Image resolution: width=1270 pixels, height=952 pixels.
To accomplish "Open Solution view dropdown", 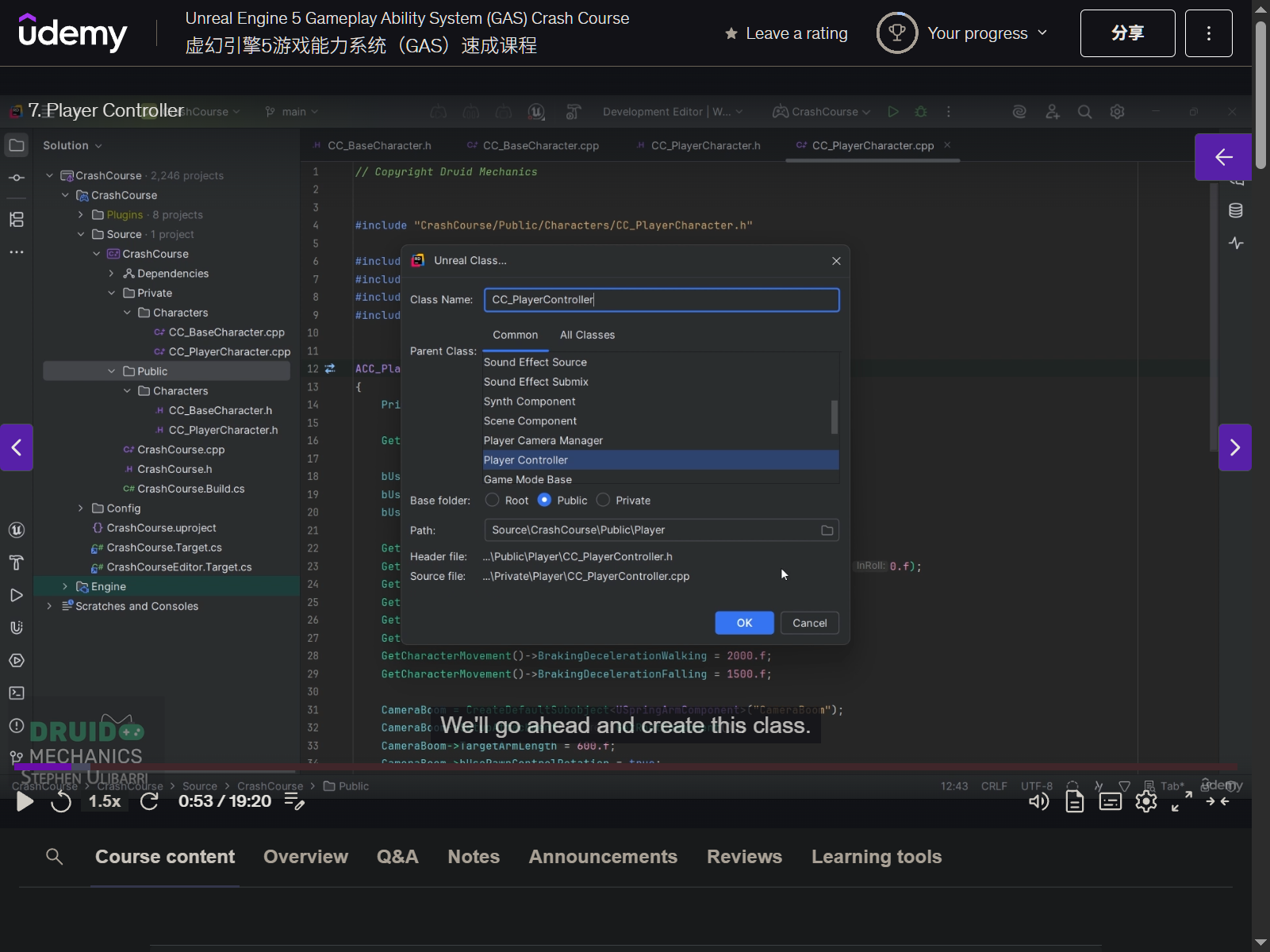I will [x=72, y=146].
